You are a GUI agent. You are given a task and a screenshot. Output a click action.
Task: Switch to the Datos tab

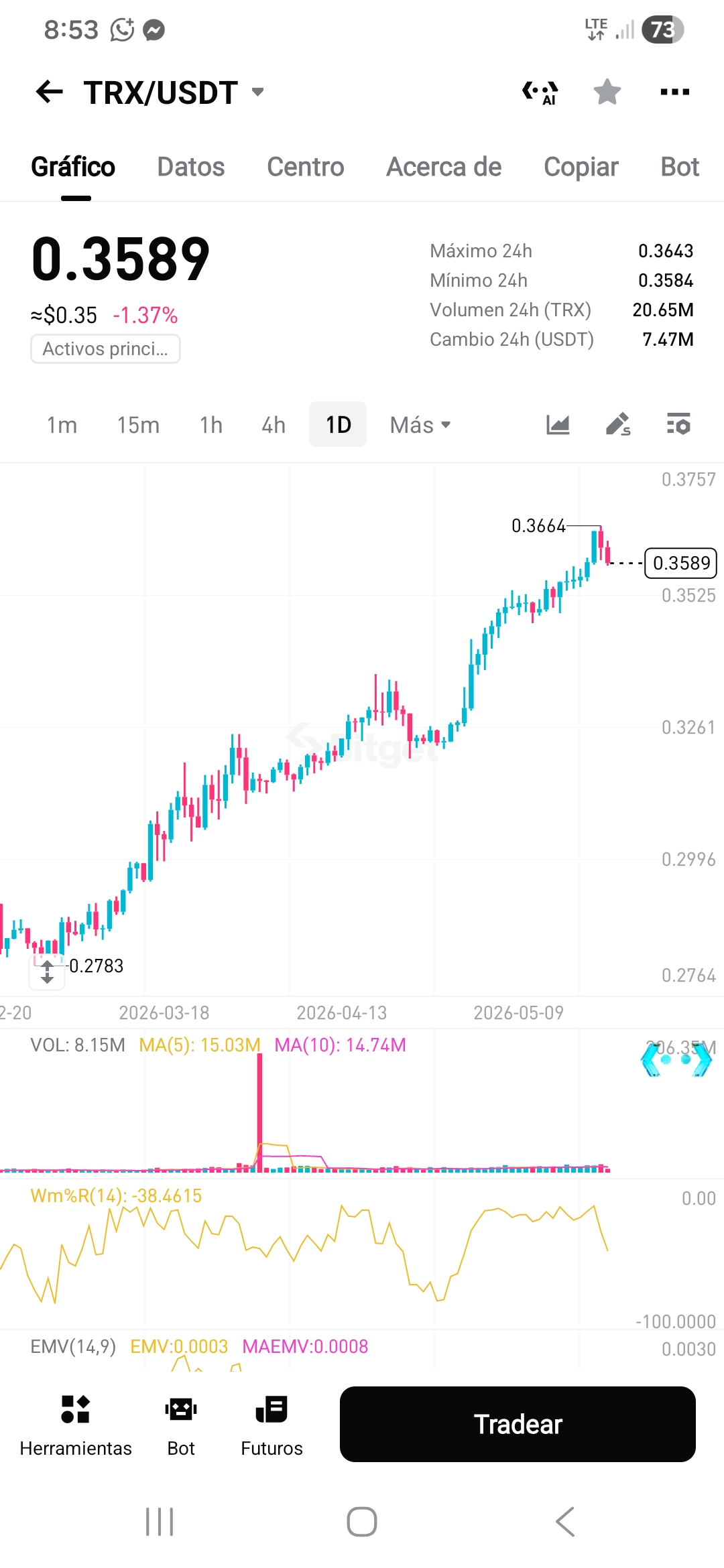point(191,167)
